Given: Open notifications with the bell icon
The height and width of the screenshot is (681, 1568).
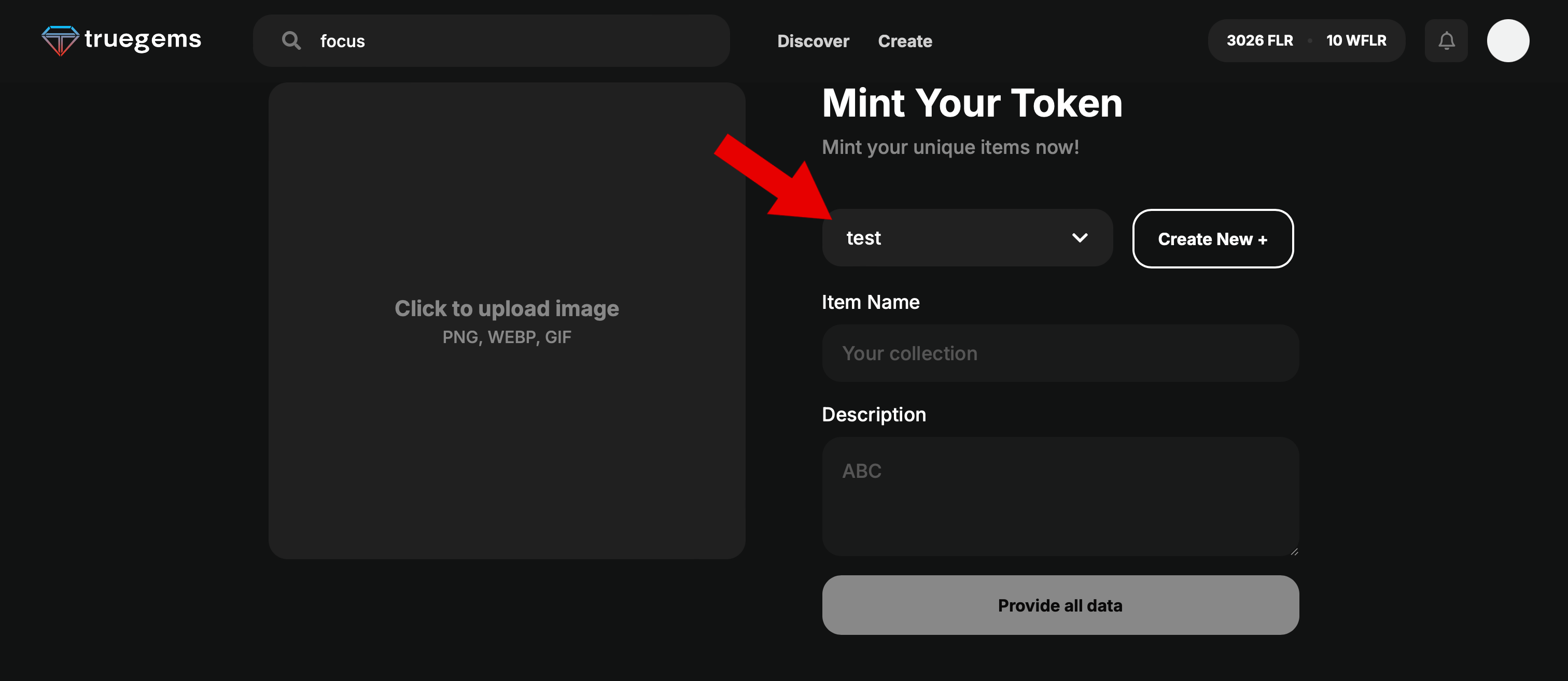Looking at the screenshot, I should pos(1446,41).
